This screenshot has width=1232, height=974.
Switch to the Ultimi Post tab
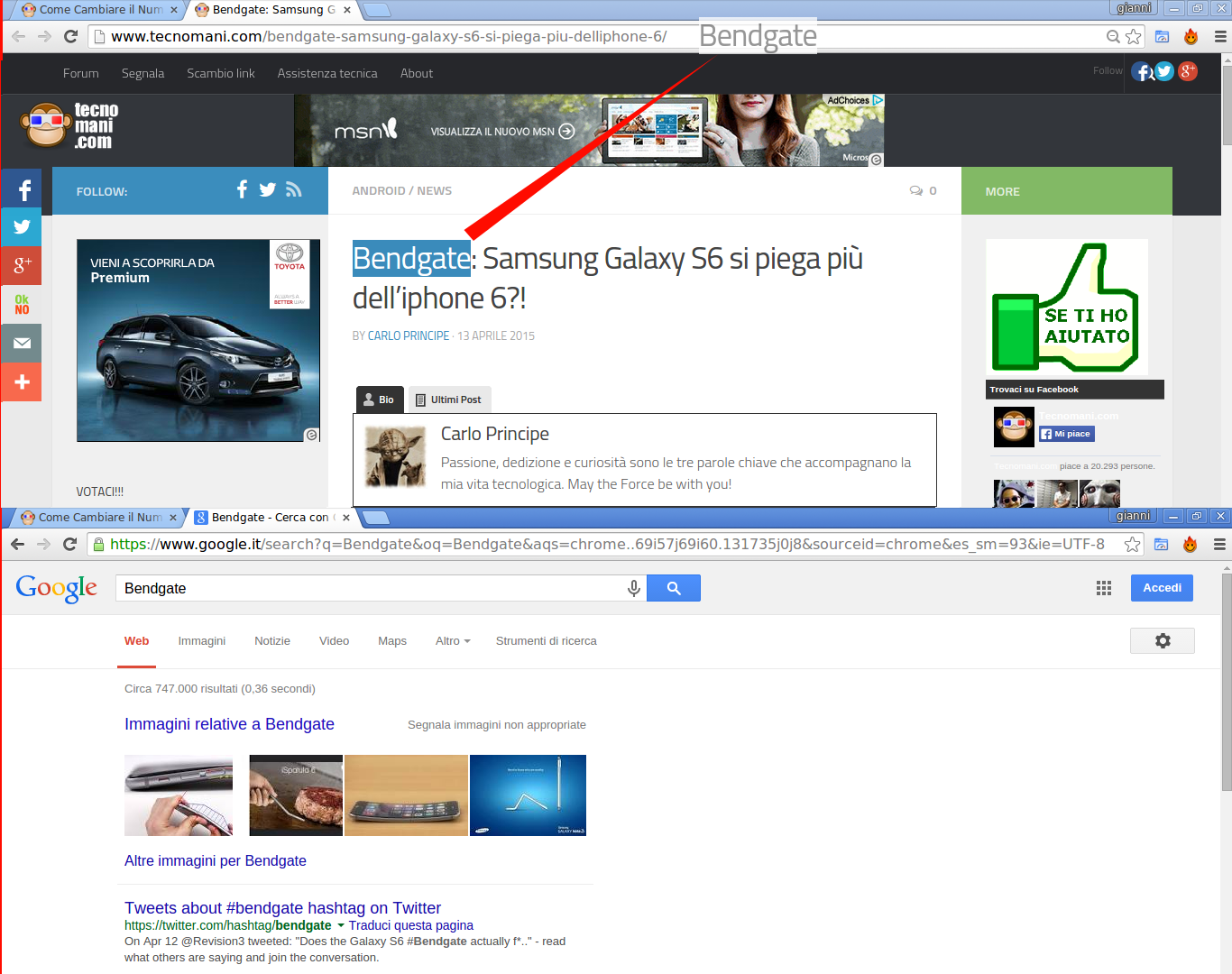[x=448, y=400]
